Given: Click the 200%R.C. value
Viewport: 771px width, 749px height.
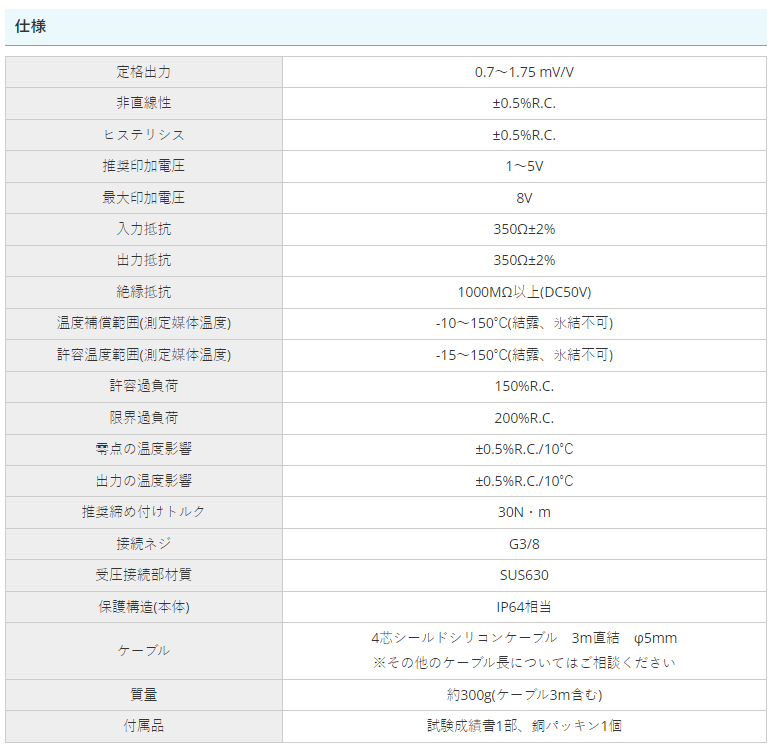Looking at the screenshot, I should 524,419.
